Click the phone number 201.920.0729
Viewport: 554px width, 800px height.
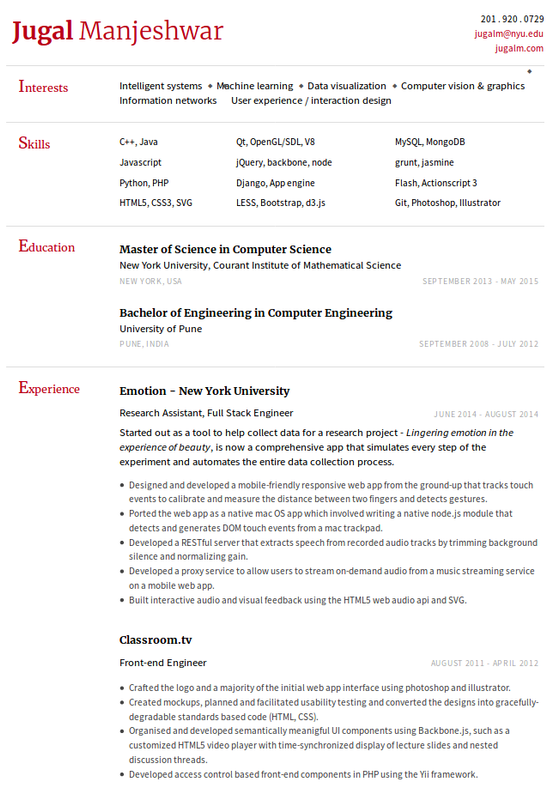[512, 19]
